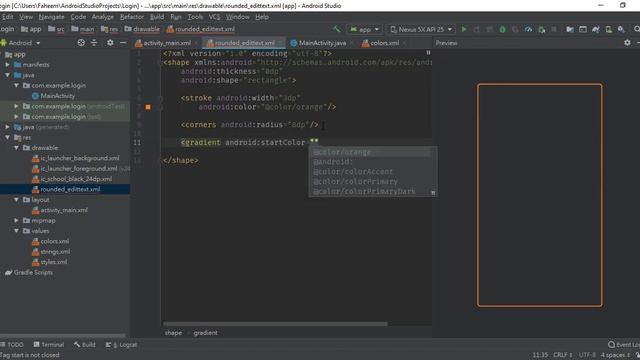The width and height of the screenshot is (640, 360).
Task: Click shape breadcrumb below editor
Action: [173, 333]
